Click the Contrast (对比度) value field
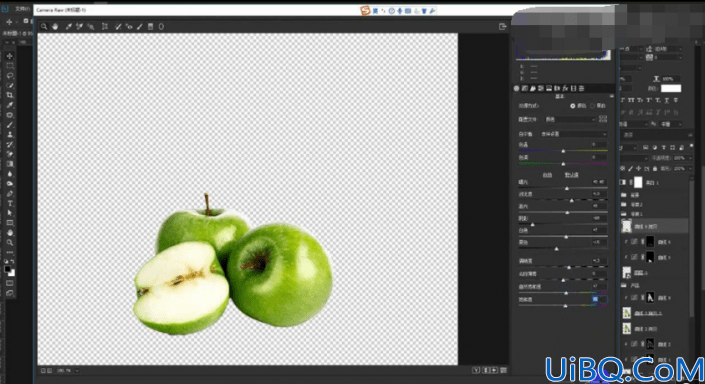The height and width of the screenshot is (384, 705). pos(599,194)
